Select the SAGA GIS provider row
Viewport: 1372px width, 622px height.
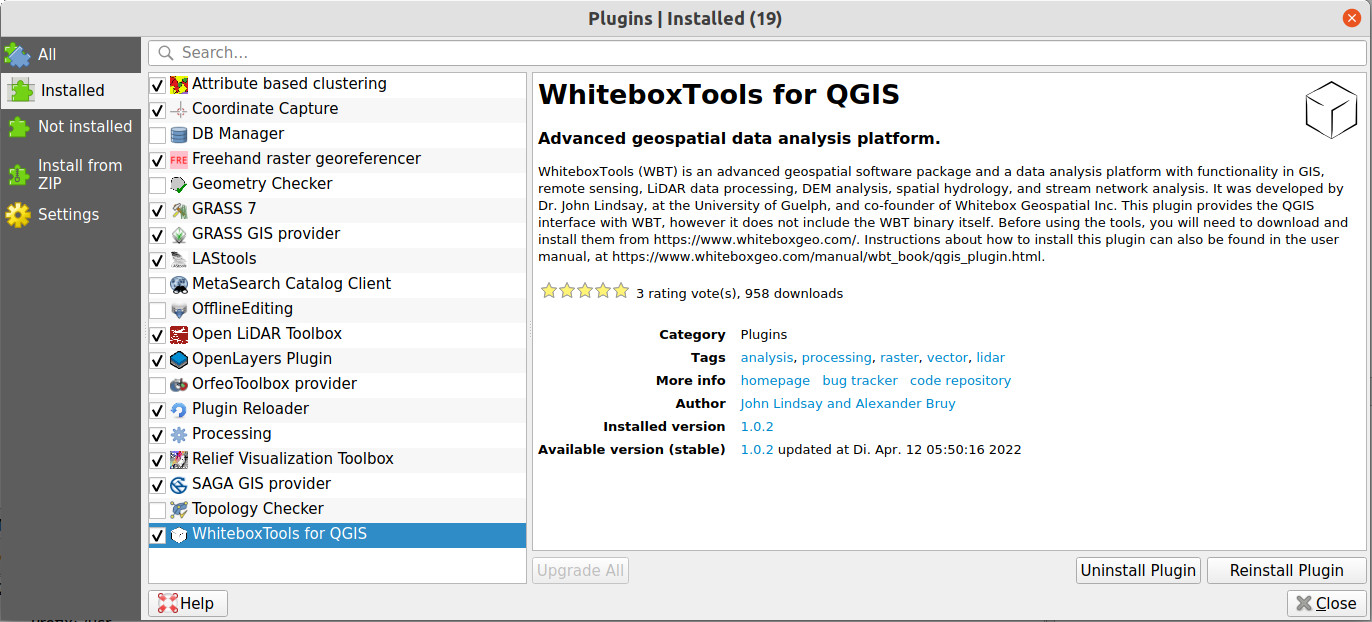pos(337,485)
